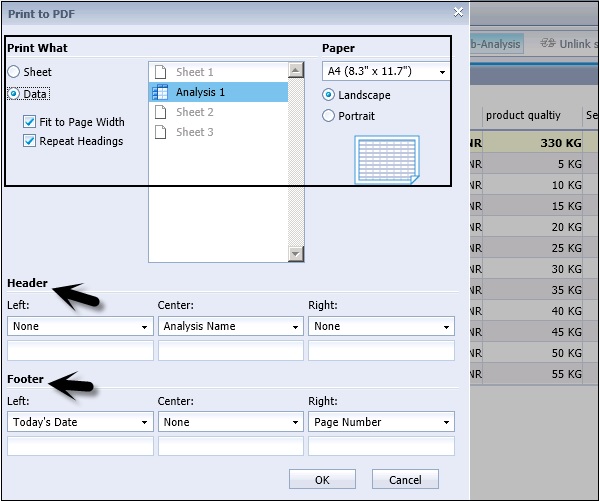Viewport: 600px width, 501px height.
Task: Toggle Fit to Page Width checkbox
Action: click(30, 122)
